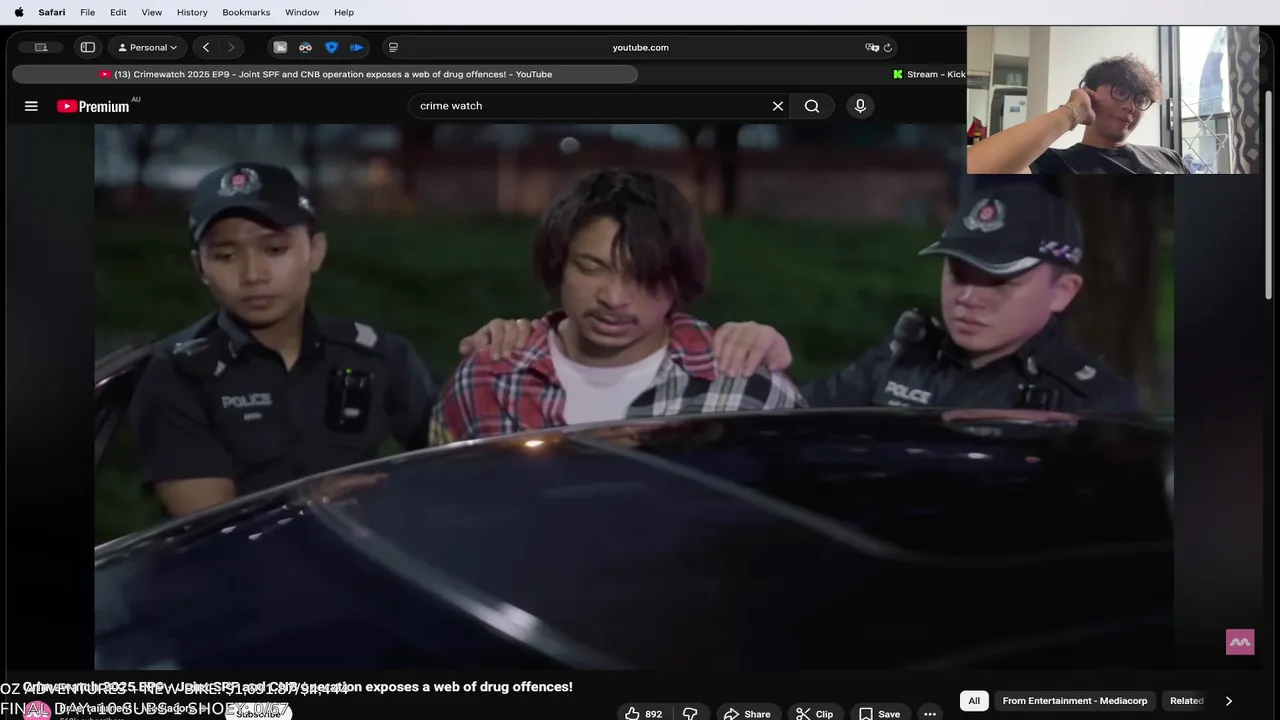Open the View menu
This screenshot has width=1280, height=720.
click(151, 12)
